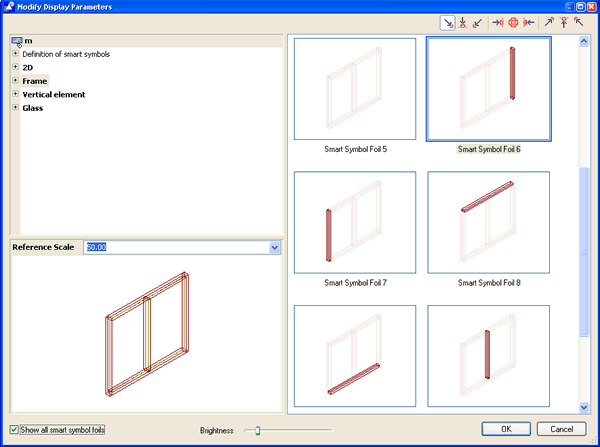The height and width of the screenshot is (447, 600).
Task: Click the Smart Symbol Foil 7 label
Action: pos(355,283)
